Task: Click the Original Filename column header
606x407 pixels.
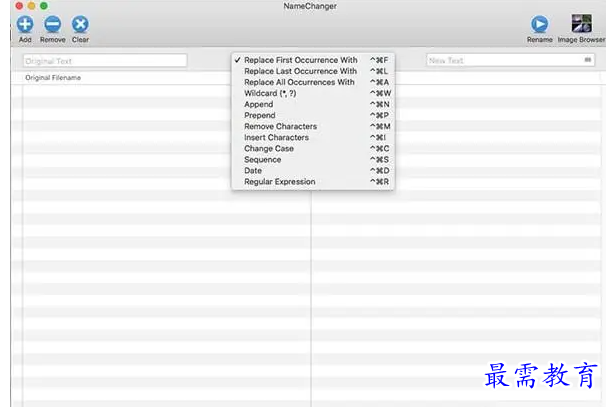Action: pos(53,78)
